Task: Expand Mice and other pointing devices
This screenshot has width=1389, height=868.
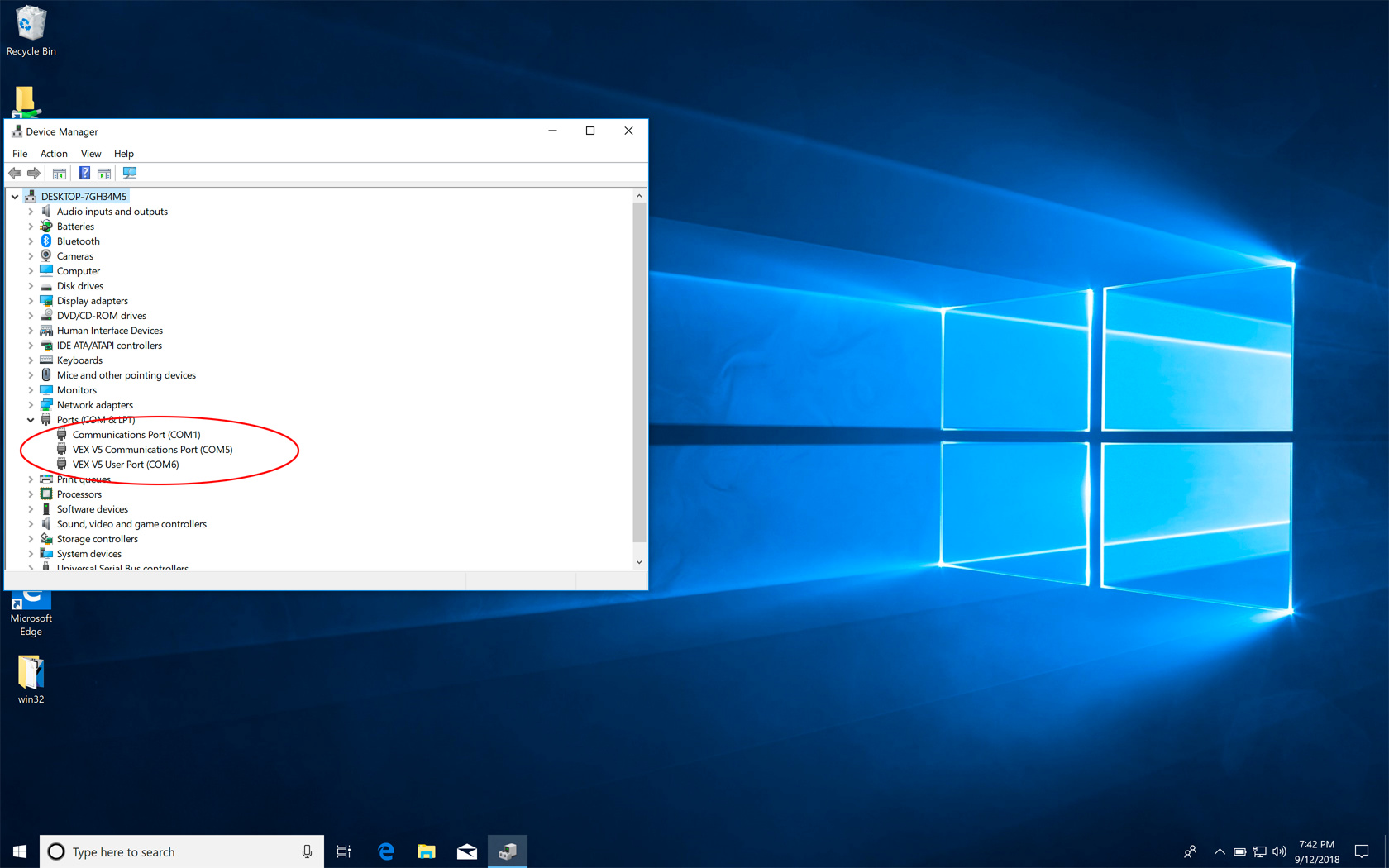Action: [x=31, y=375]
